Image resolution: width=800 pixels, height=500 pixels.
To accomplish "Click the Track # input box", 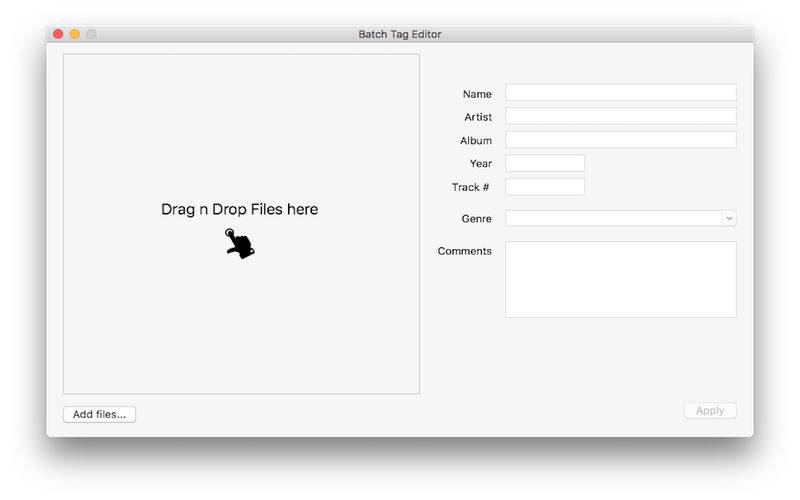I will pos(545,187).
